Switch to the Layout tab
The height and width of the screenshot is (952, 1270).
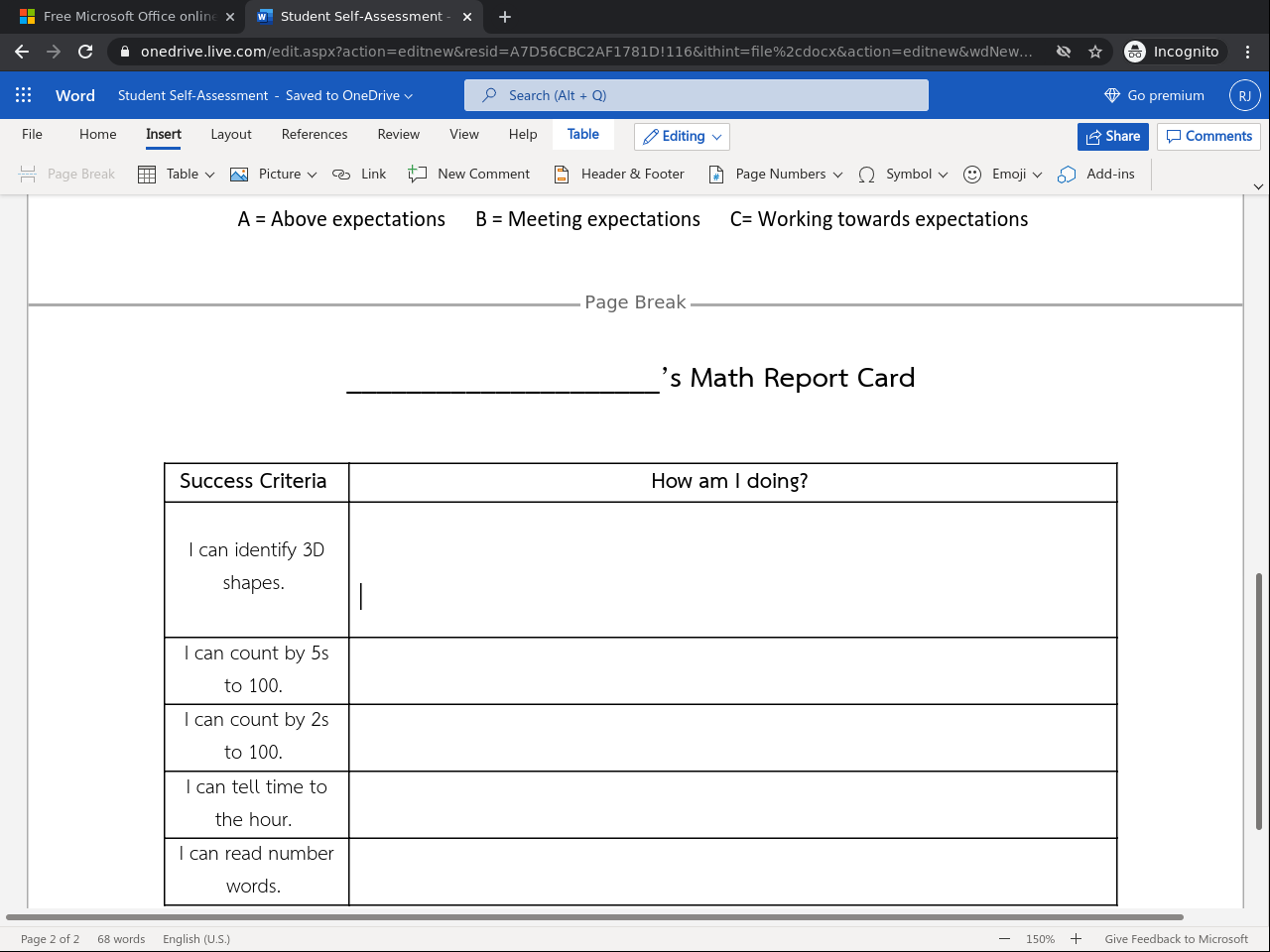coord(231,135)
